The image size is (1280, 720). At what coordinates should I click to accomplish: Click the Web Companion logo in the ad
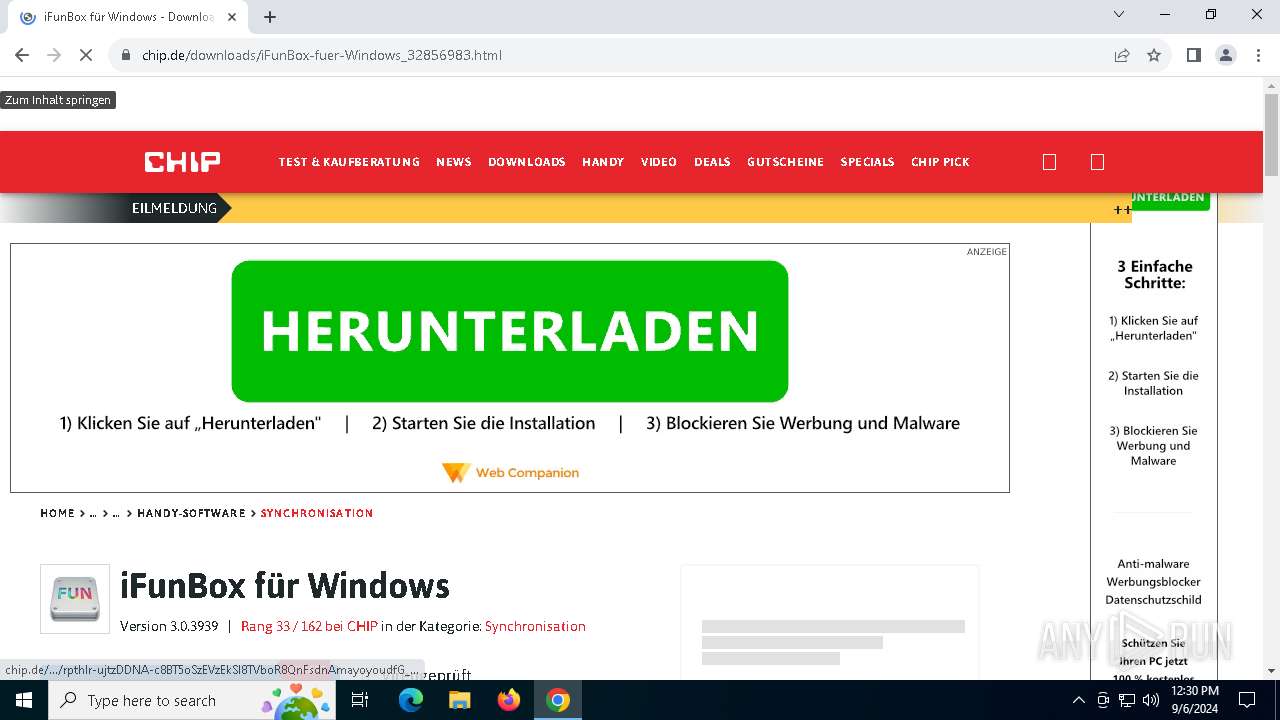point(510,473)
